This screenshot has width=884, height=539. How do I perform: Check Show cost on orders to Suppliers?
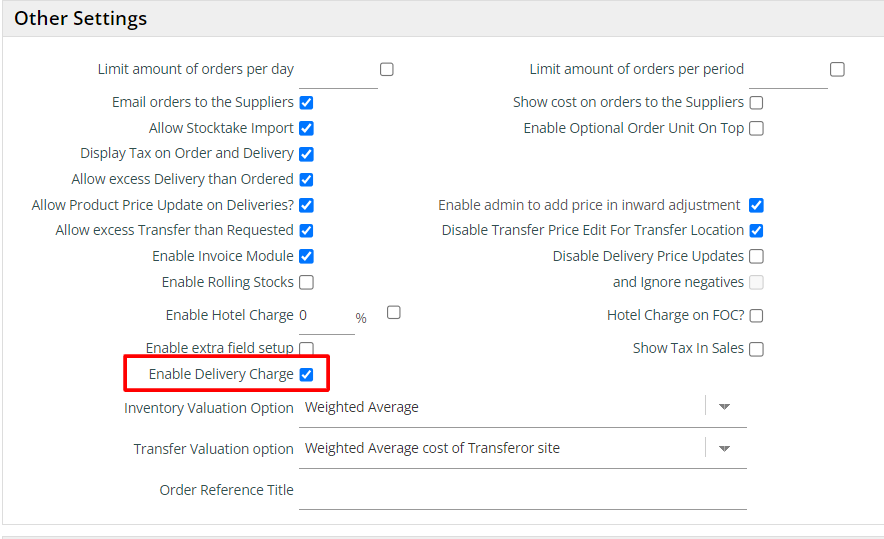[756, 102]
